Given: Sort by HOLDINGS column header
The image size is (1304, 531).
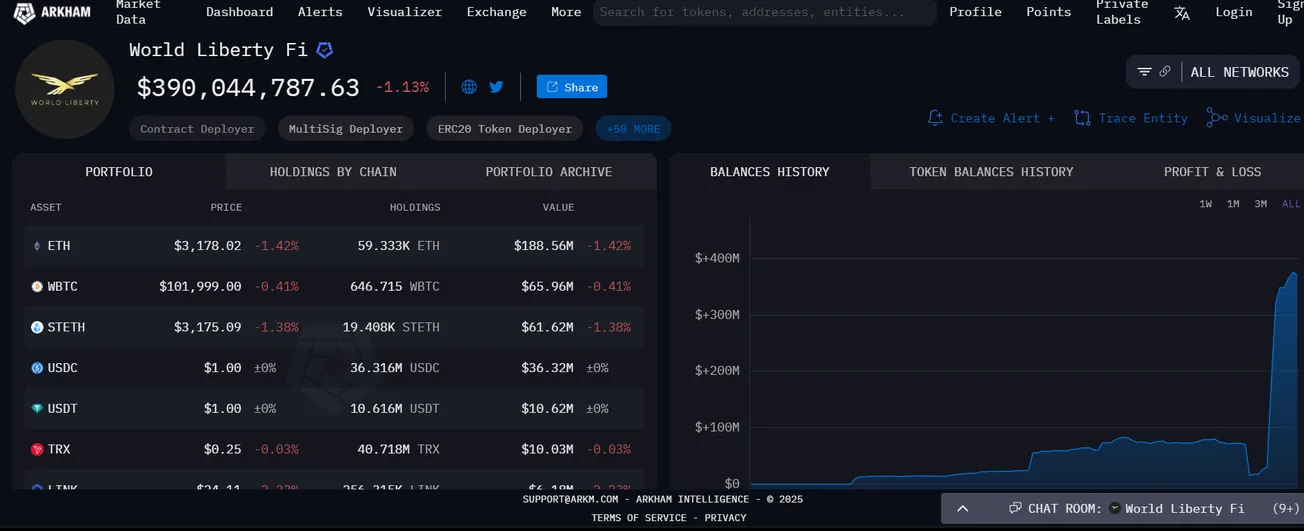Looking at the screenshot, I should 415,208.
